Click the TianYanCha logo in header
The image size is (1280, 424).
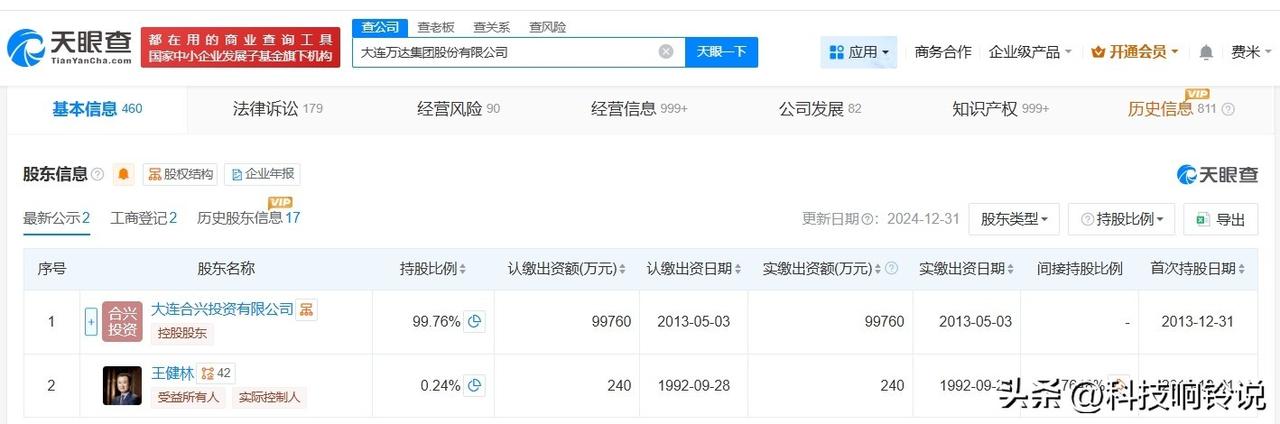click(x=70, y=47)
